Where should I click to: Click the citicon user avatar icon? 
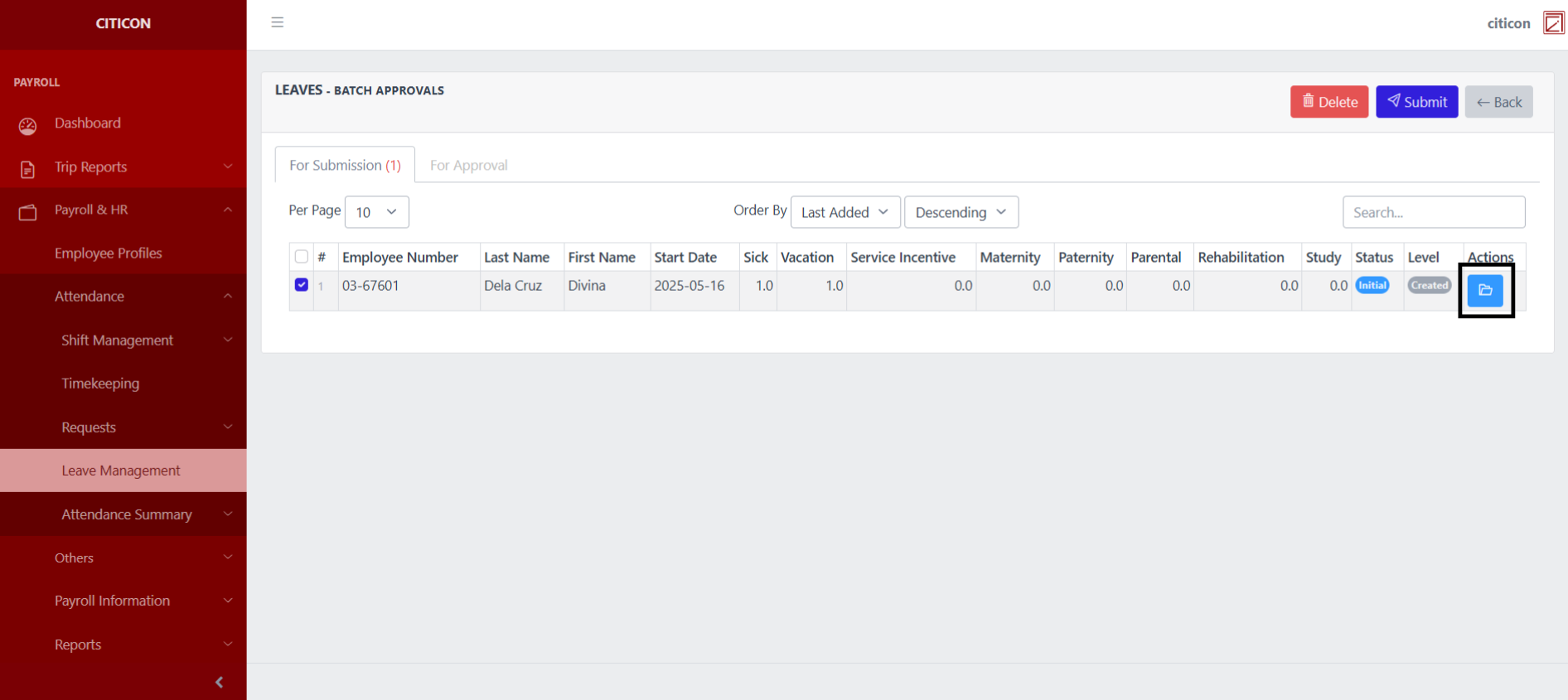(1553, 23)
